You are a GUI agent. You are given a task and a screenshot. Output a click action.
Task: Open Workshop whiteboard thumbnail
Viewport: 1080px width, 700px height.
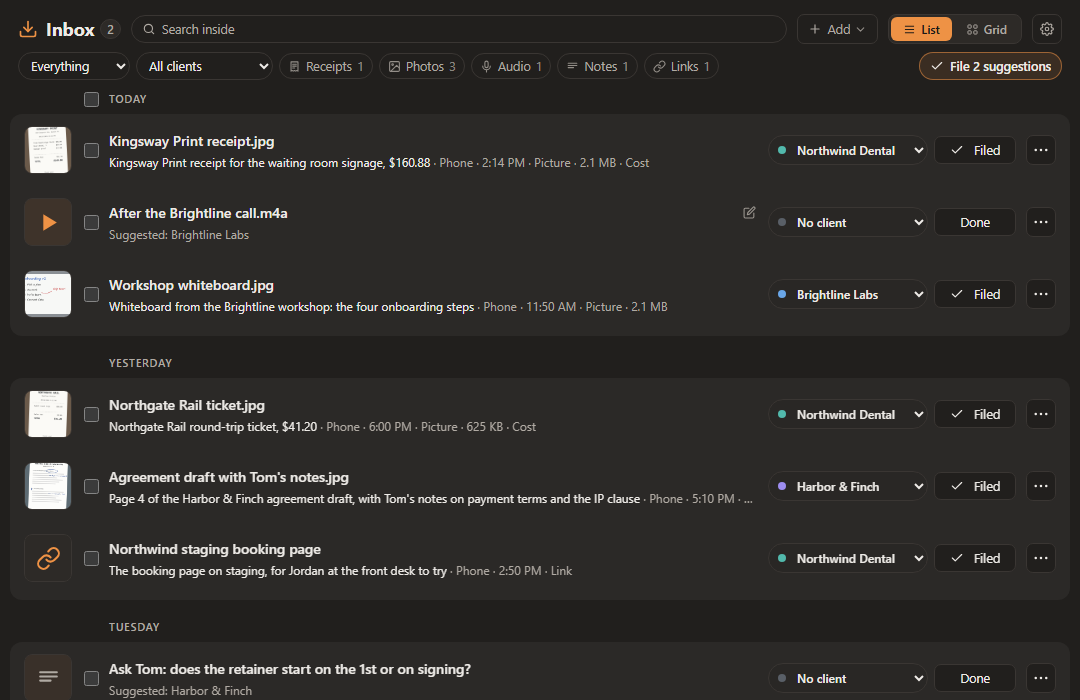pyautogui.click(x=48, y=294)
